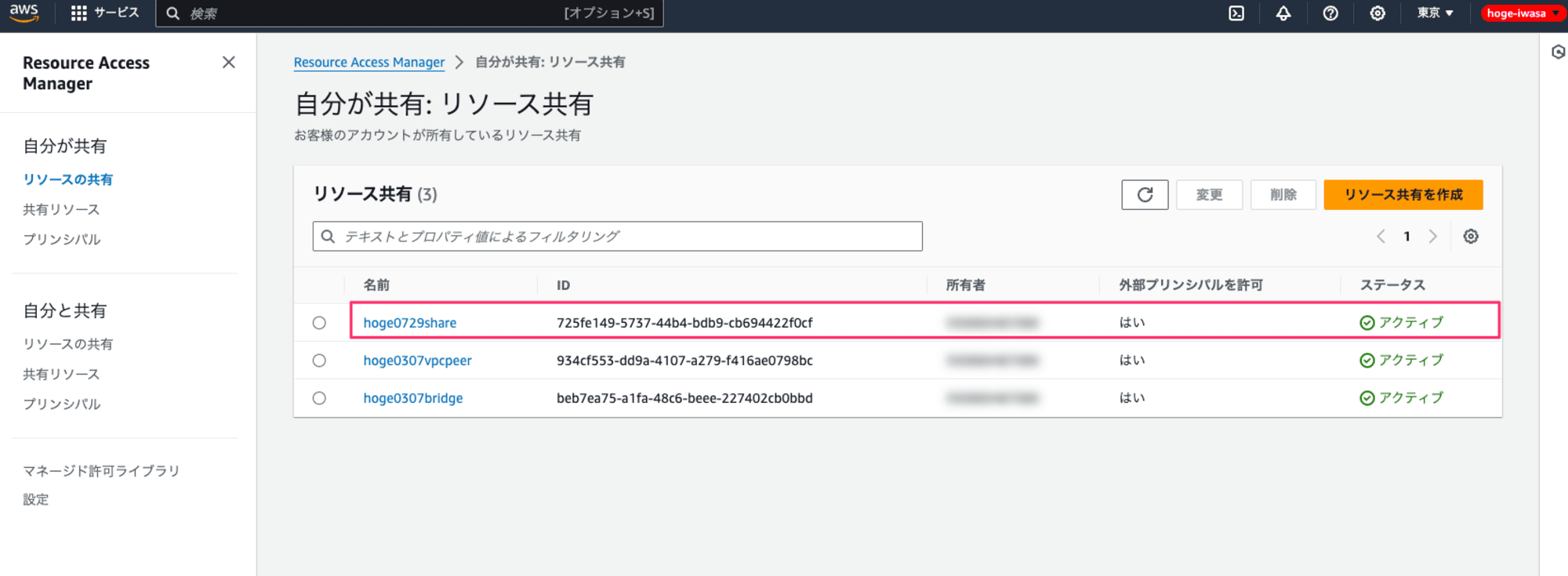Open the 東京 region dropdown

tap(1435, 13)
